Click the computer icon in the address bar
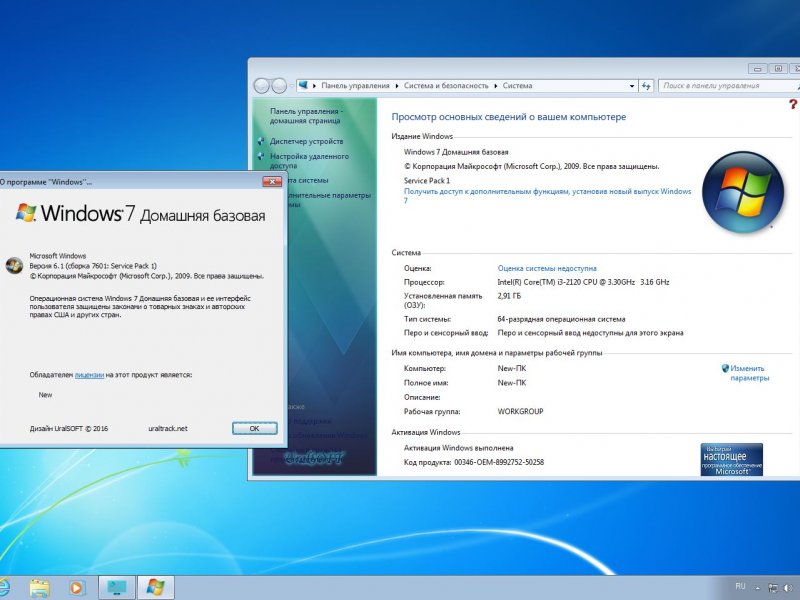The image size is (800, 600). [304, 85]
